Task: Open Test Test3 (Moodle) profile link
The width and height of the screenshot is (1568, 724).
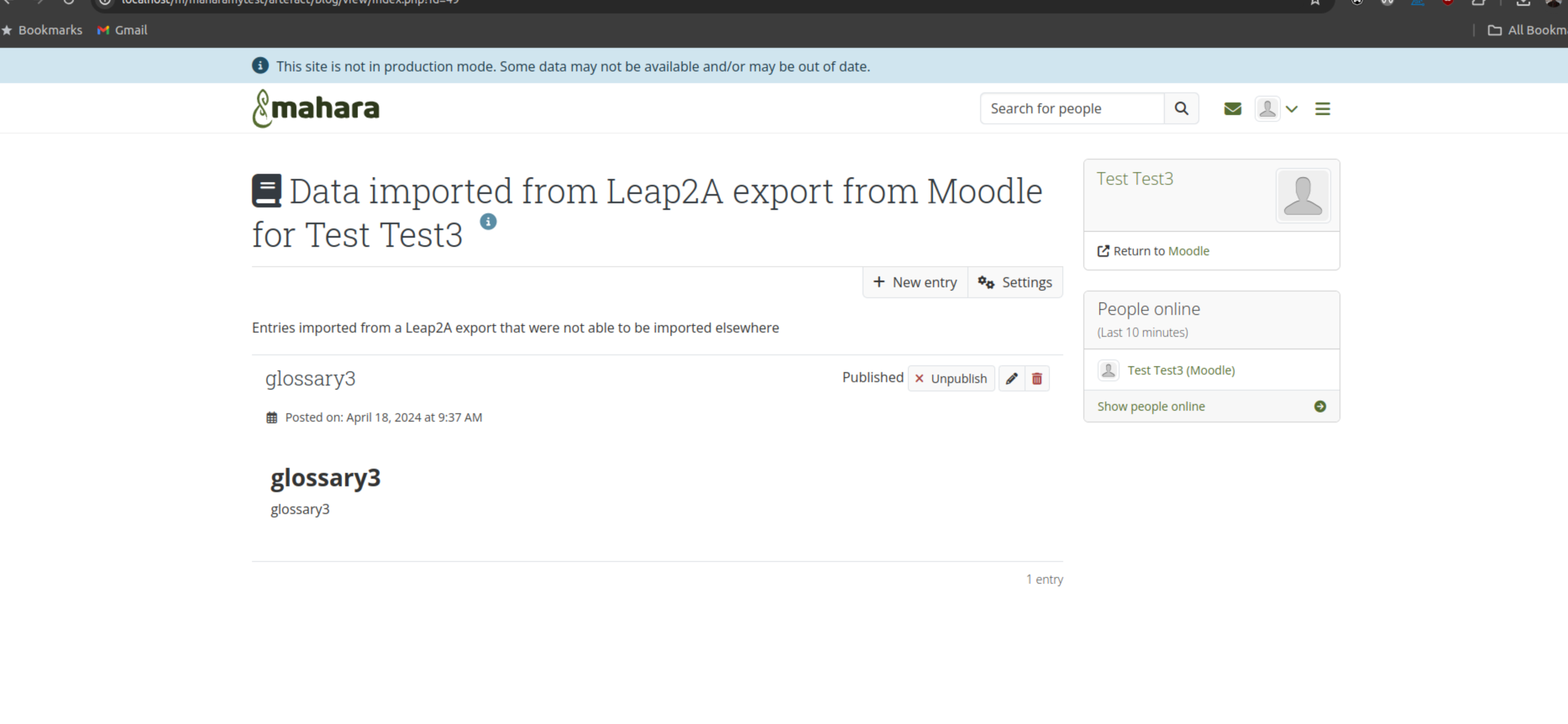Action: [x=1181, y=370]
